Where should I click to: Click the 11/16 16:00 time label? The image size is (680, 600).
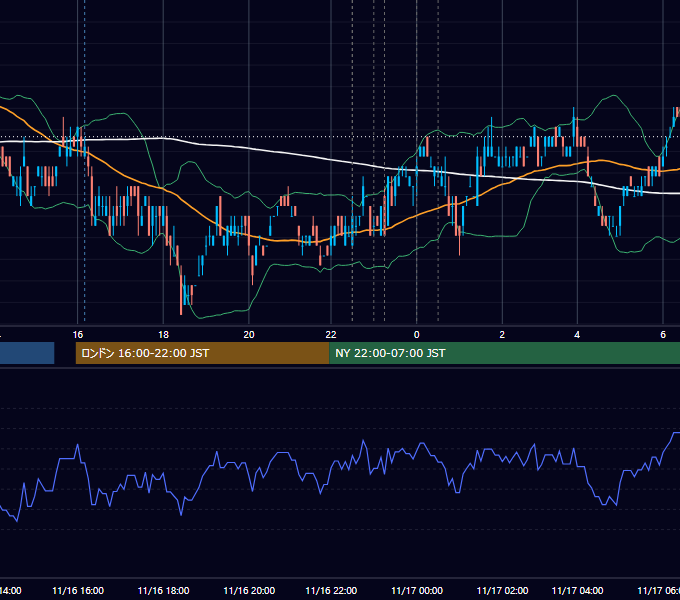coord(78,590)
